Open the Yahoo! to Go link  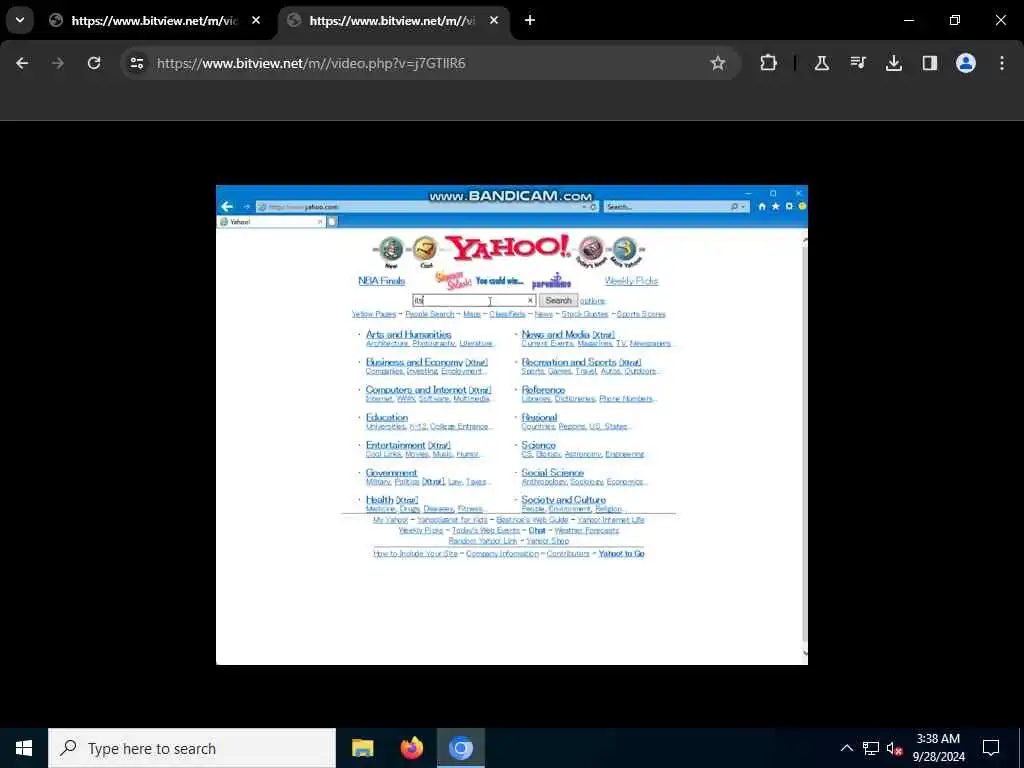(x=621, y=554)
